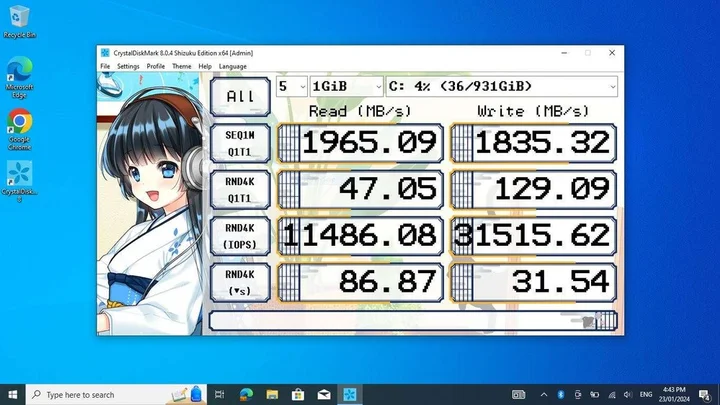Select the CrystalDiskMark desktop shortcut

tap(19, 181)
